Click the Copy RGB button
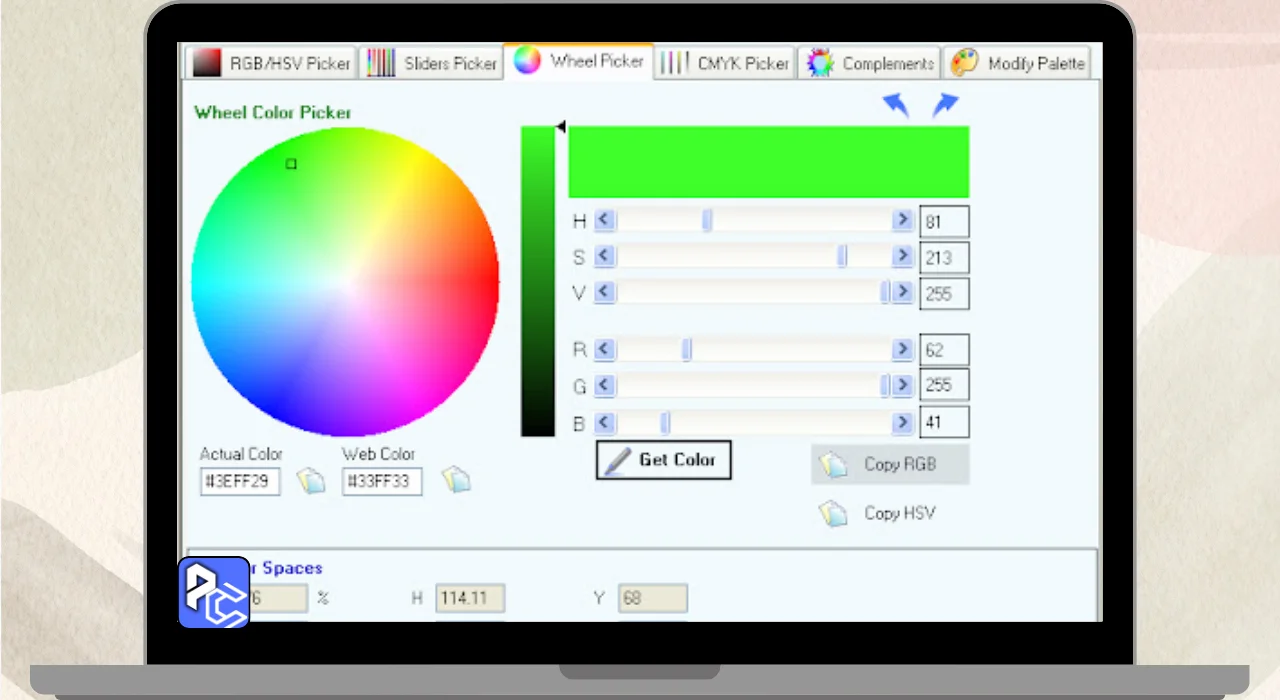This screenshot has width=1280, height=700. 890,465
